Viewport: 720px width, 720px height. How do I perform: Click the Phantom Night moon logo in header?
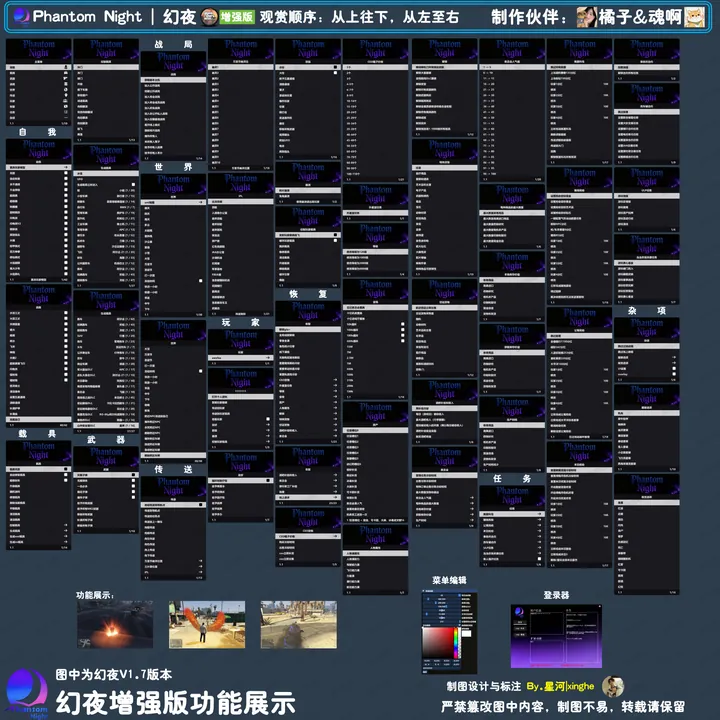[21, 17]
